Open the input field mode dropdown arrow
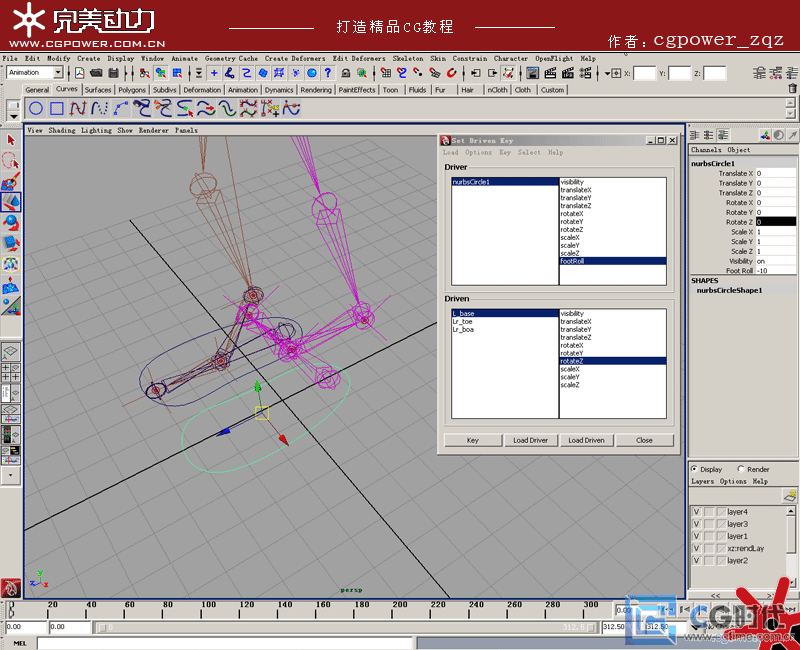This screenshot has width=800, height=650. [x=608, y=73]
